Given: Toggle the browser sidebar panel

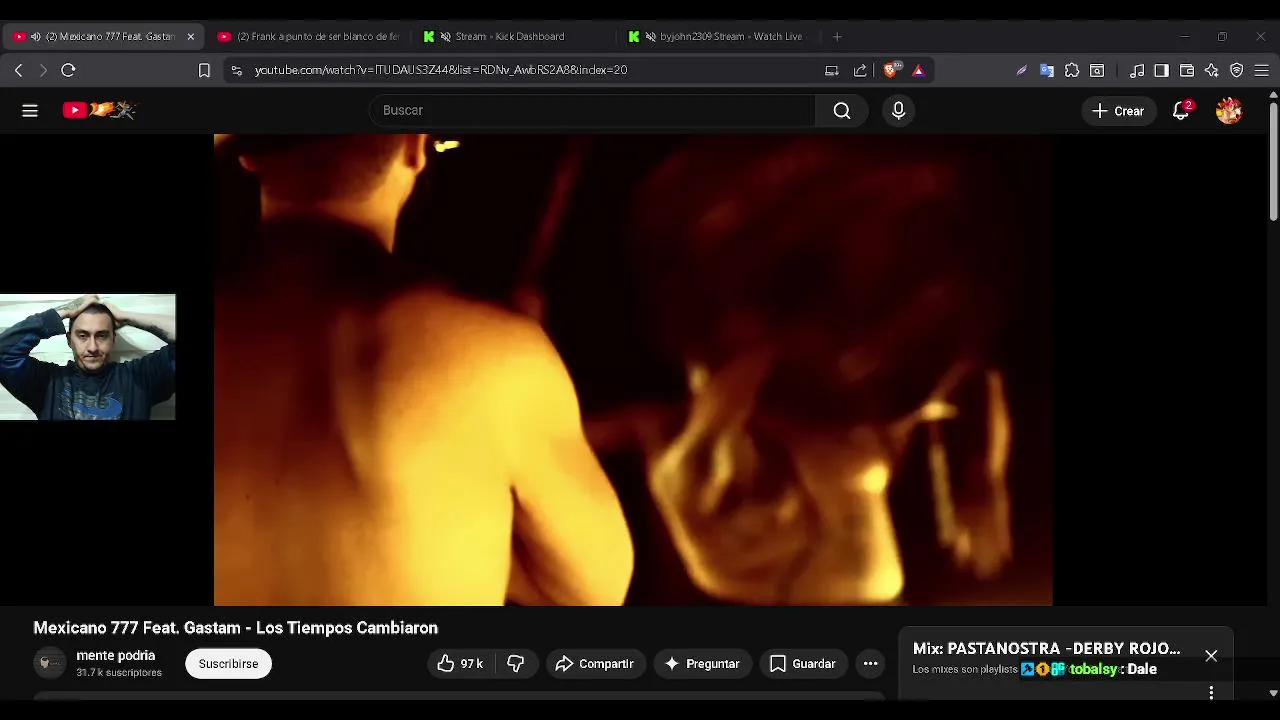Looking at the screenshot, I should (1161, 70).
